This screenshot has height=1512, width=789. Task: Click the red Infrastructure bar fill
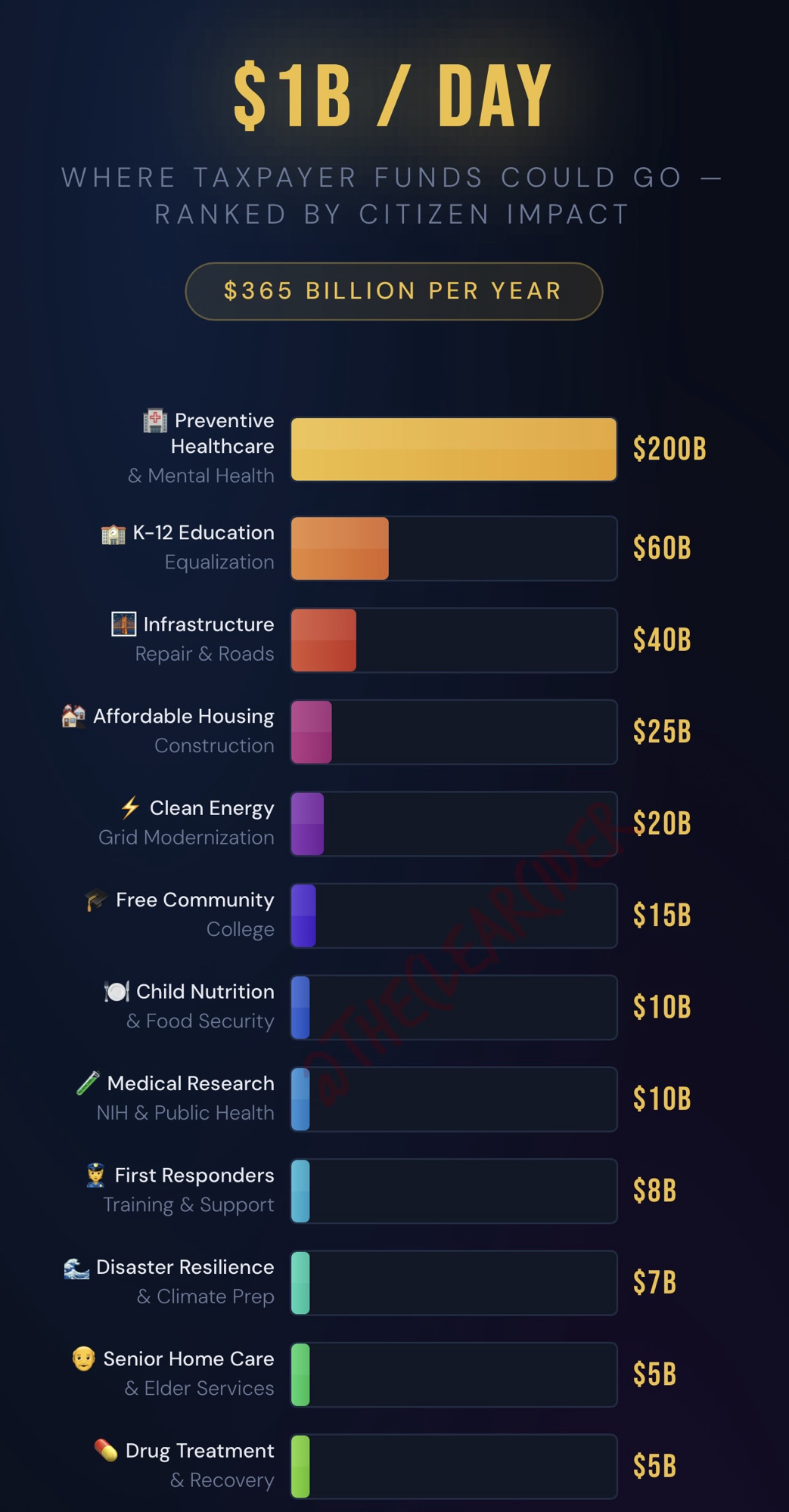(324, 640)
